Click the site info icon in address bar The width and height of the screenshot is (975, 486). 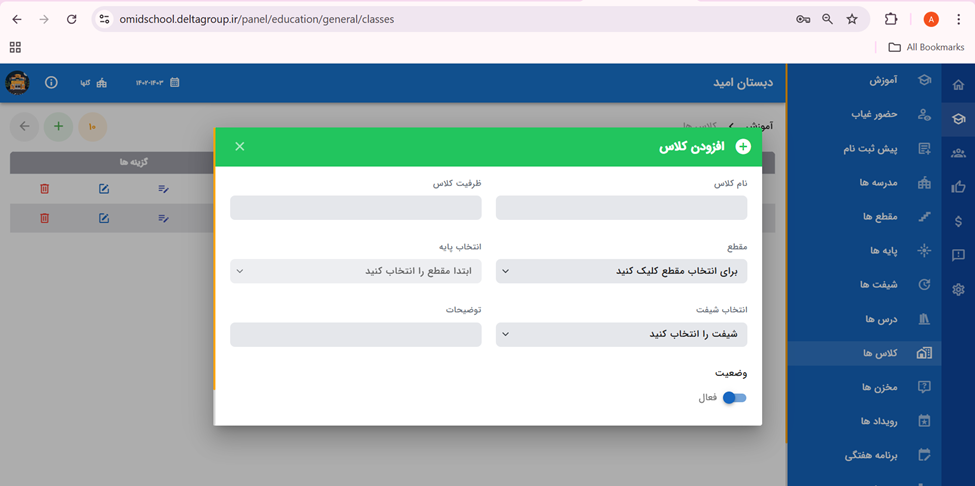[104, 19]
